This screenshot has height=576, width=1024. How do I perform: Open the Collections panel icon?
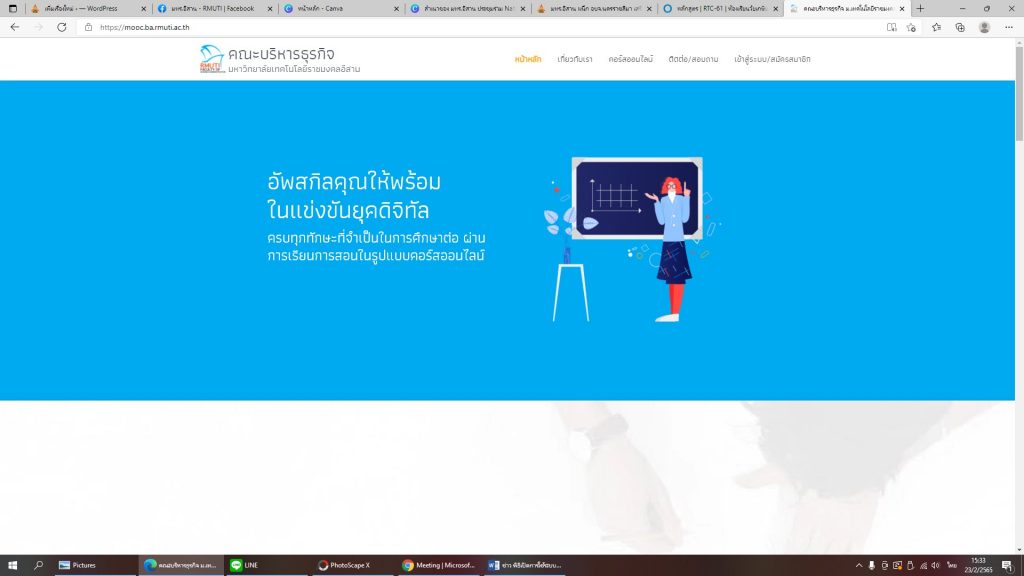960,27
